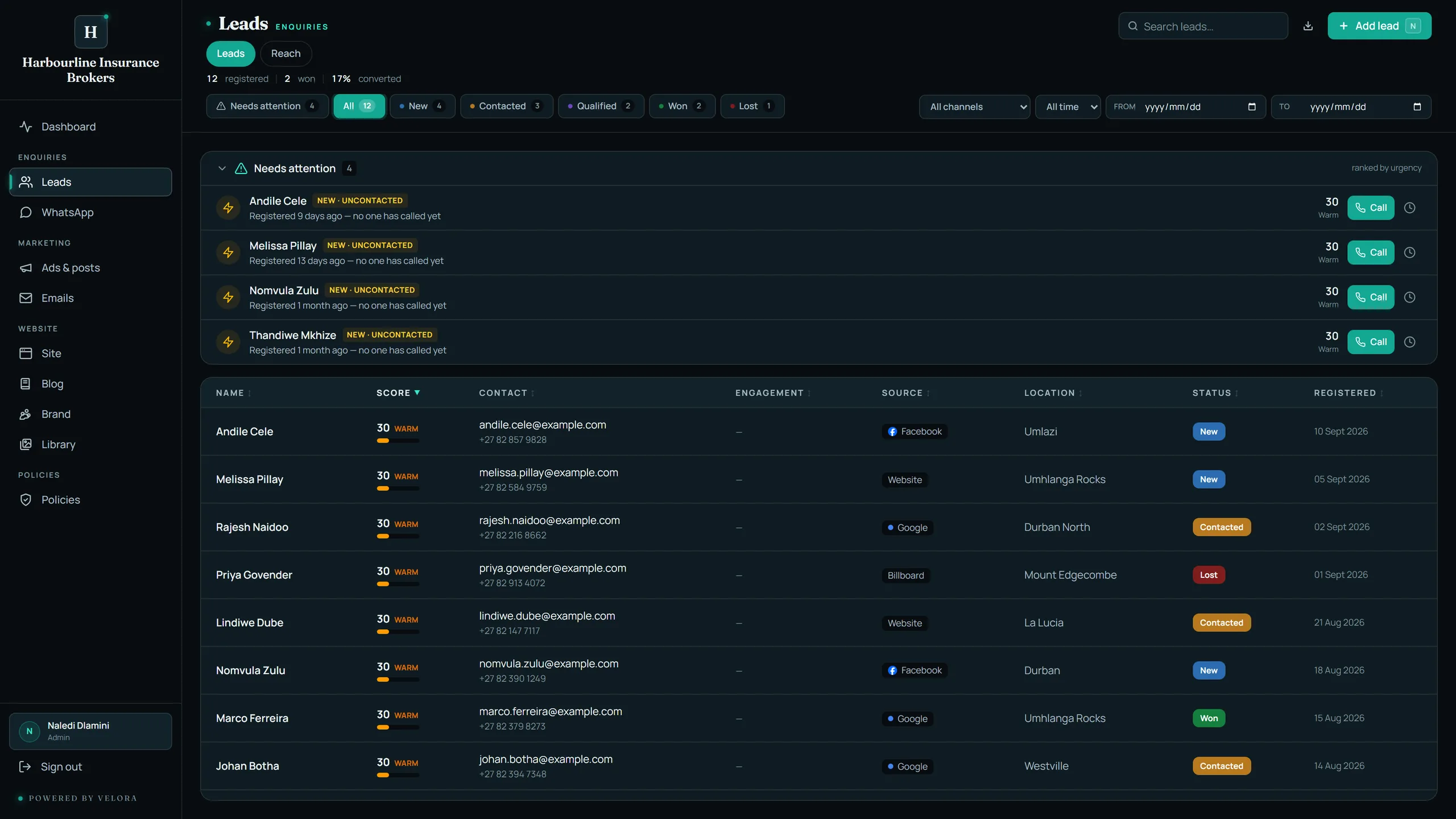
Task: Open the All time dropdown
Action: (x=1068, y=106)
